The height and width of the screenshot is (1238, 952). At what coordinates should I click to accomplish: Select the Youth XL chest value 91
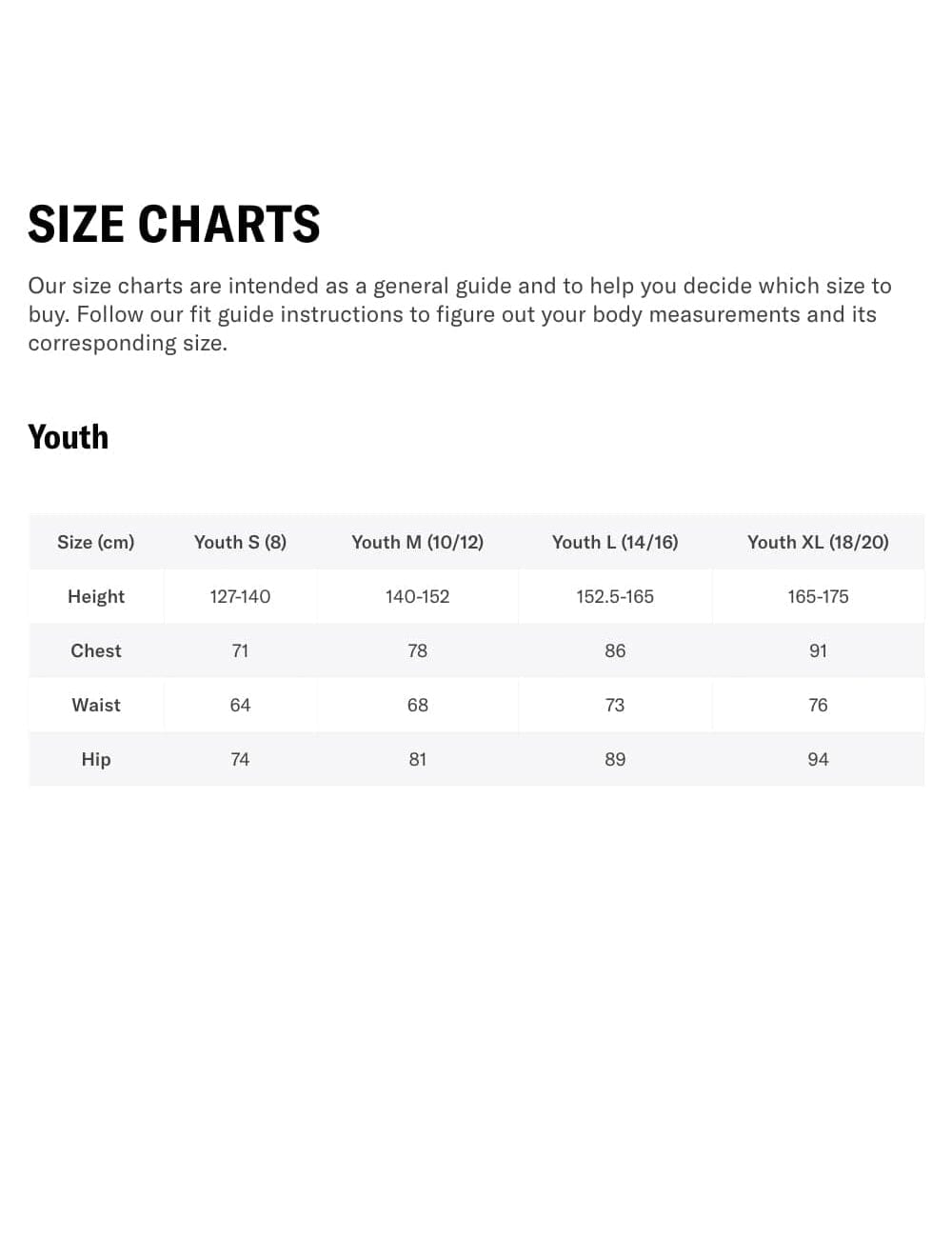pos(818,650)
